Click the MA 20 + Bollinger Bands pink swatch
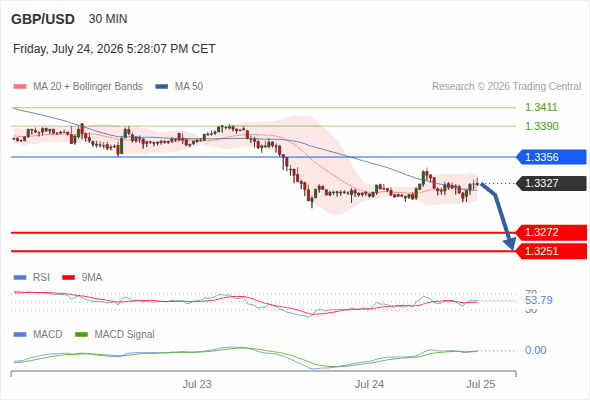The height and width of the screenshot is (400, 590). tap(20, 87)
